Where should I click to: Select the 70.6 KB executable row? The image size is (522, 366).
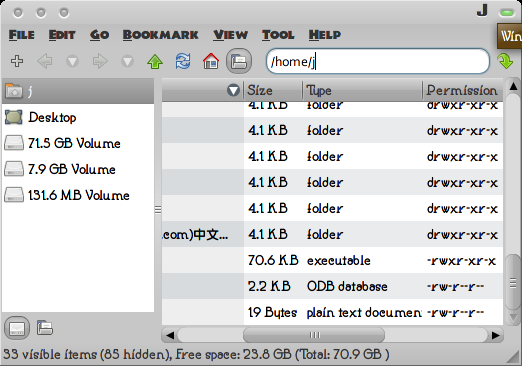[332, 260]
